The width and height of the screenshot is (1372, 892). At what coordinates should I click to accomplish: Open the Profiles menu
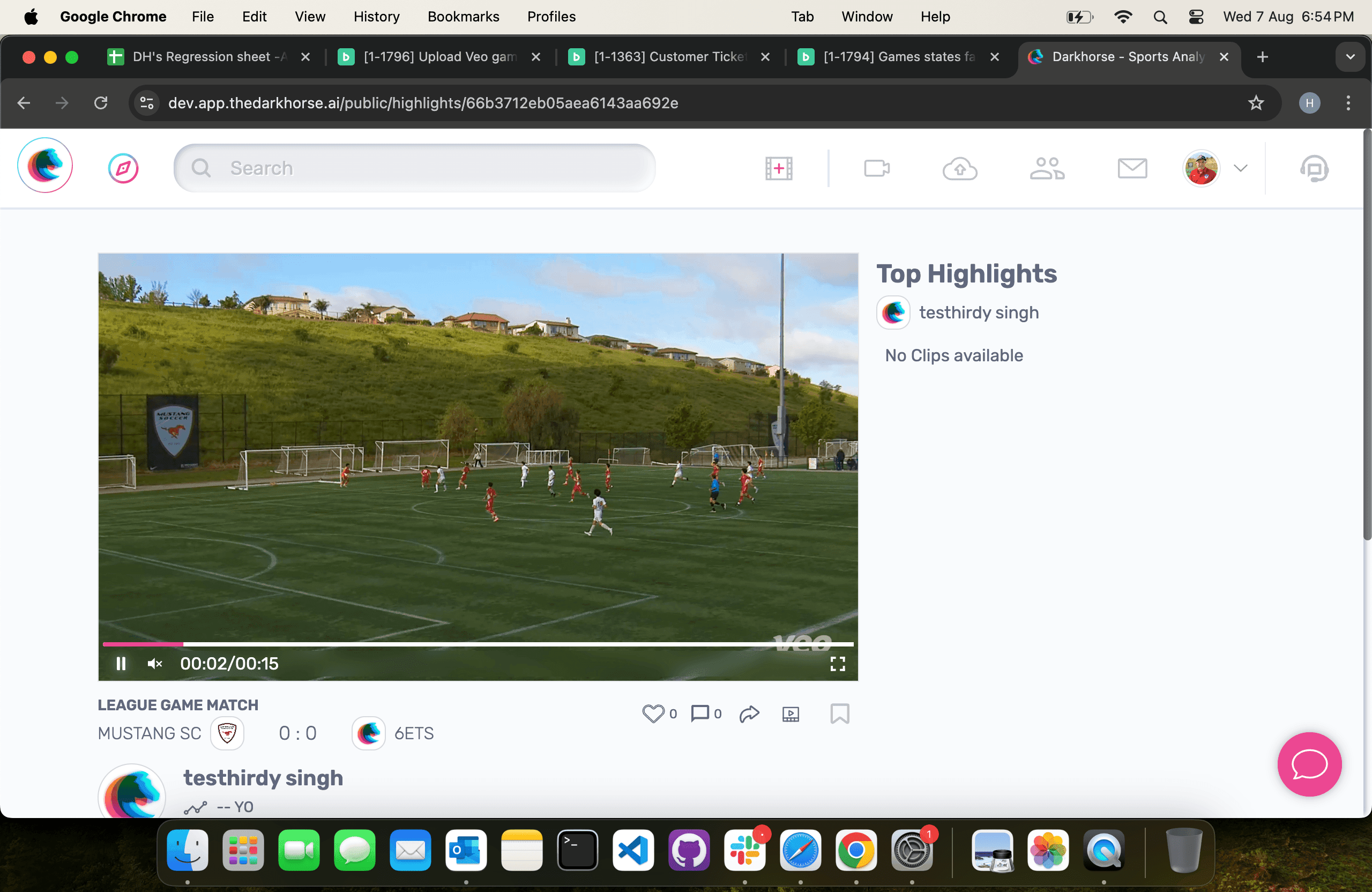pyautogui.click(x=551, y=17)
